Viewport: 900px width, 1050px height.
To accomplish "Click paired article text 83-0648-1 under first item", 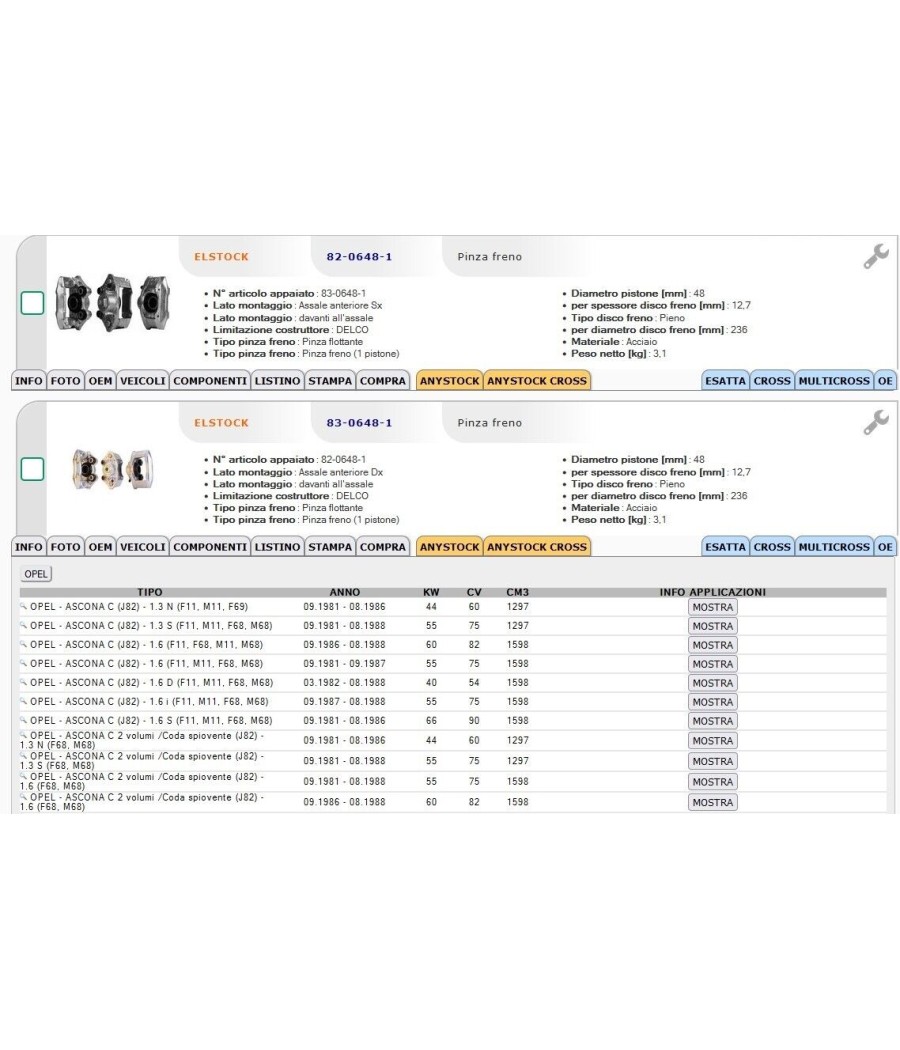I will point(344,293).
